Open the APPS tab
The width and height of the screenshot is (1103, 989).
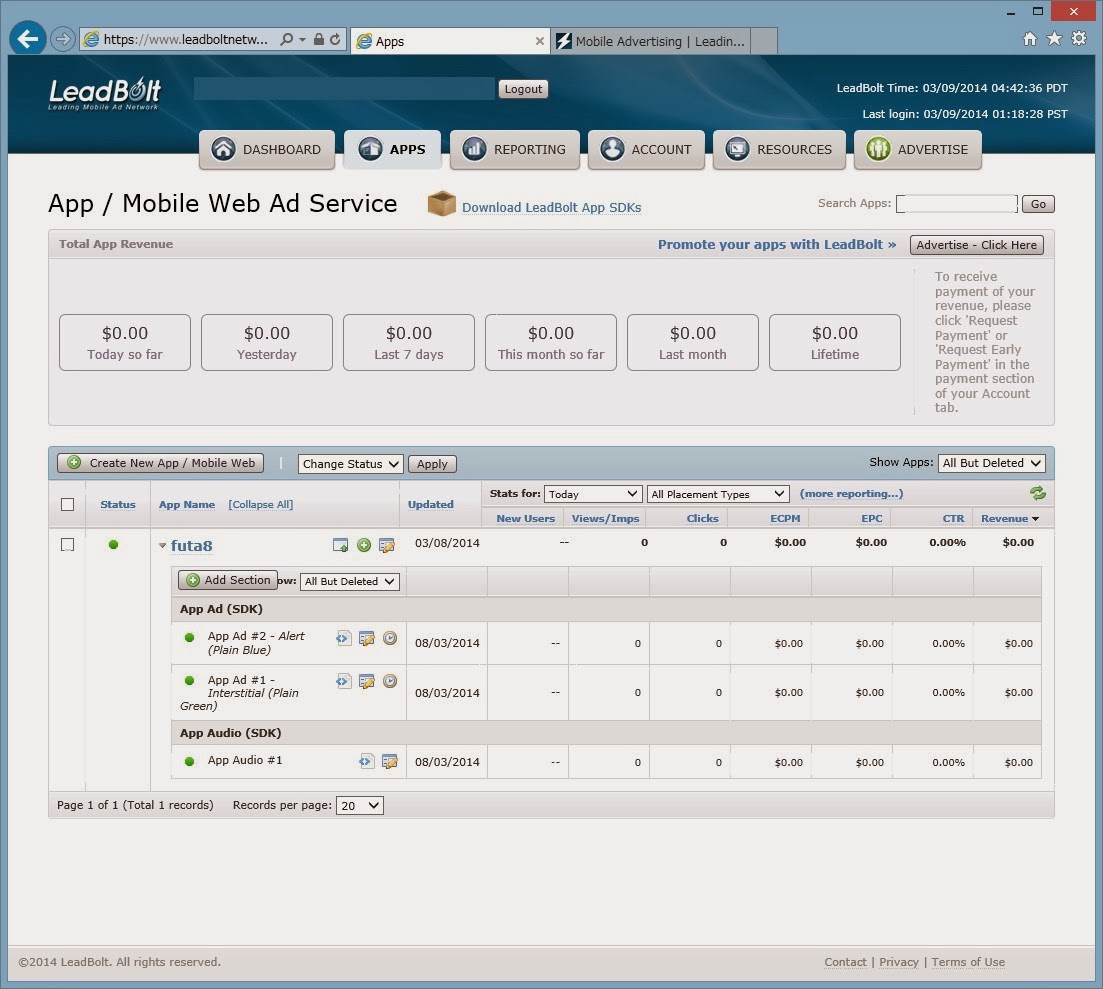click(393, 149)
